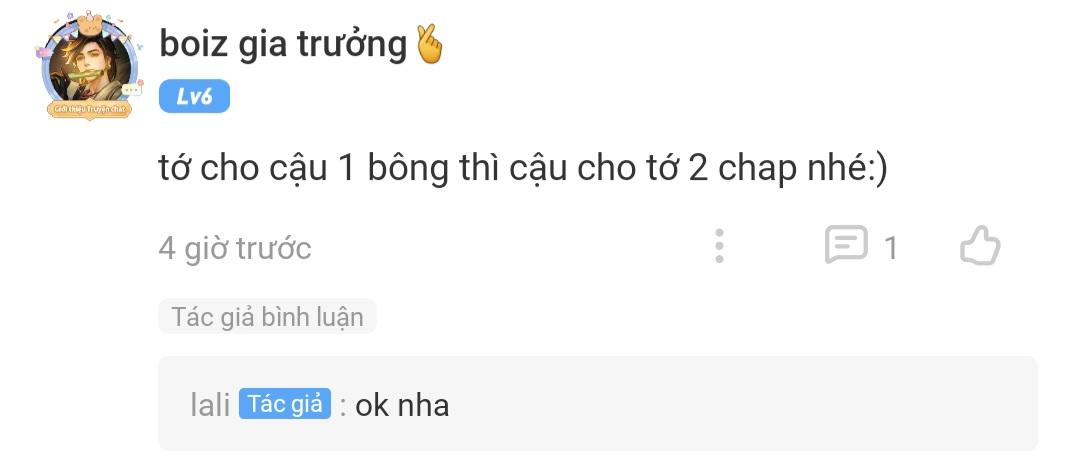Click the blue Tác giả badge
This screenshot has width=1080, height=469.
tap(285, 404)
